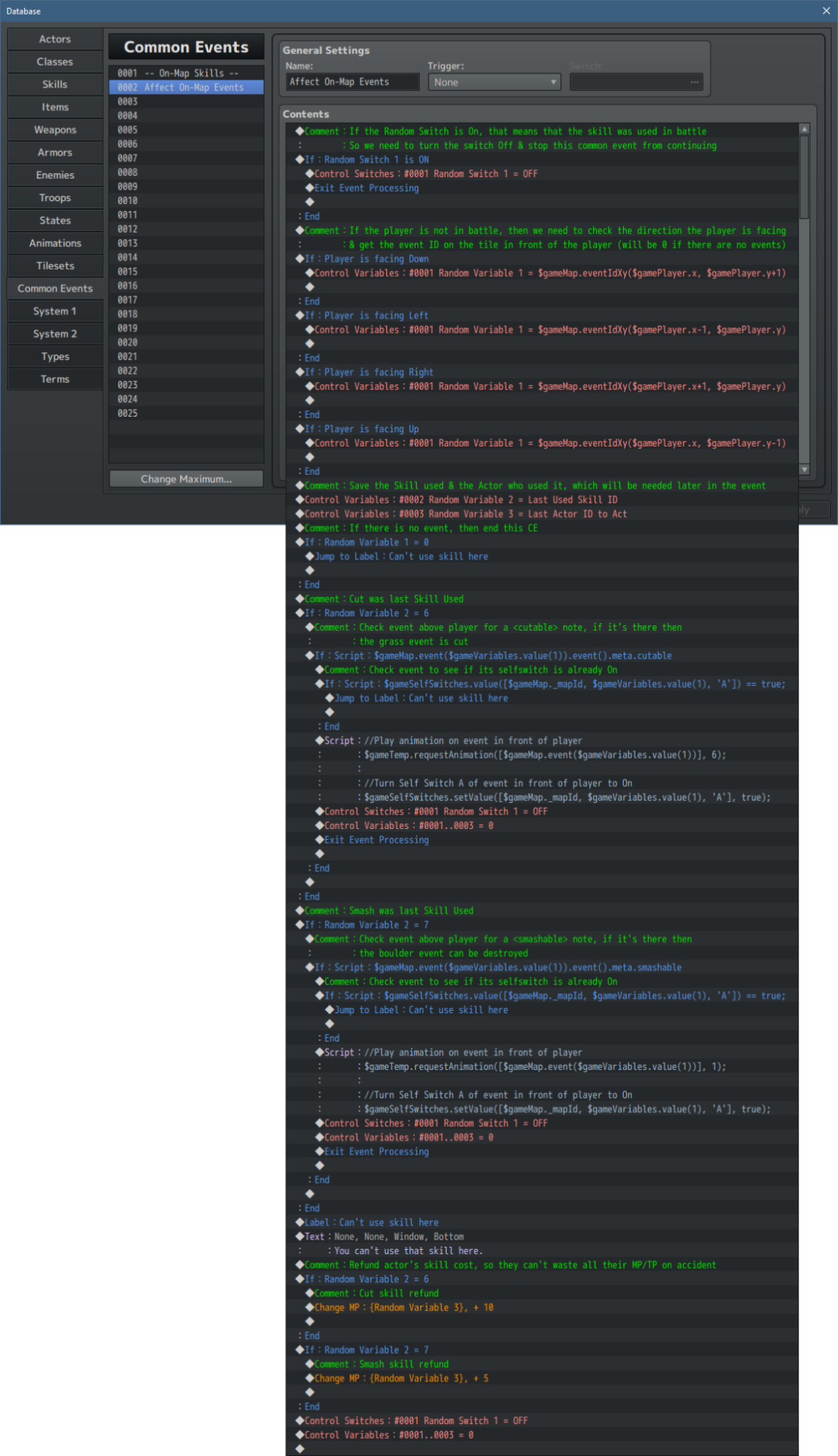The width and height of the screenshot is (838, 1456).
Task: Select 'Random Variable 2 = Last Used Skill ID' line
Action: click(542, 500)
